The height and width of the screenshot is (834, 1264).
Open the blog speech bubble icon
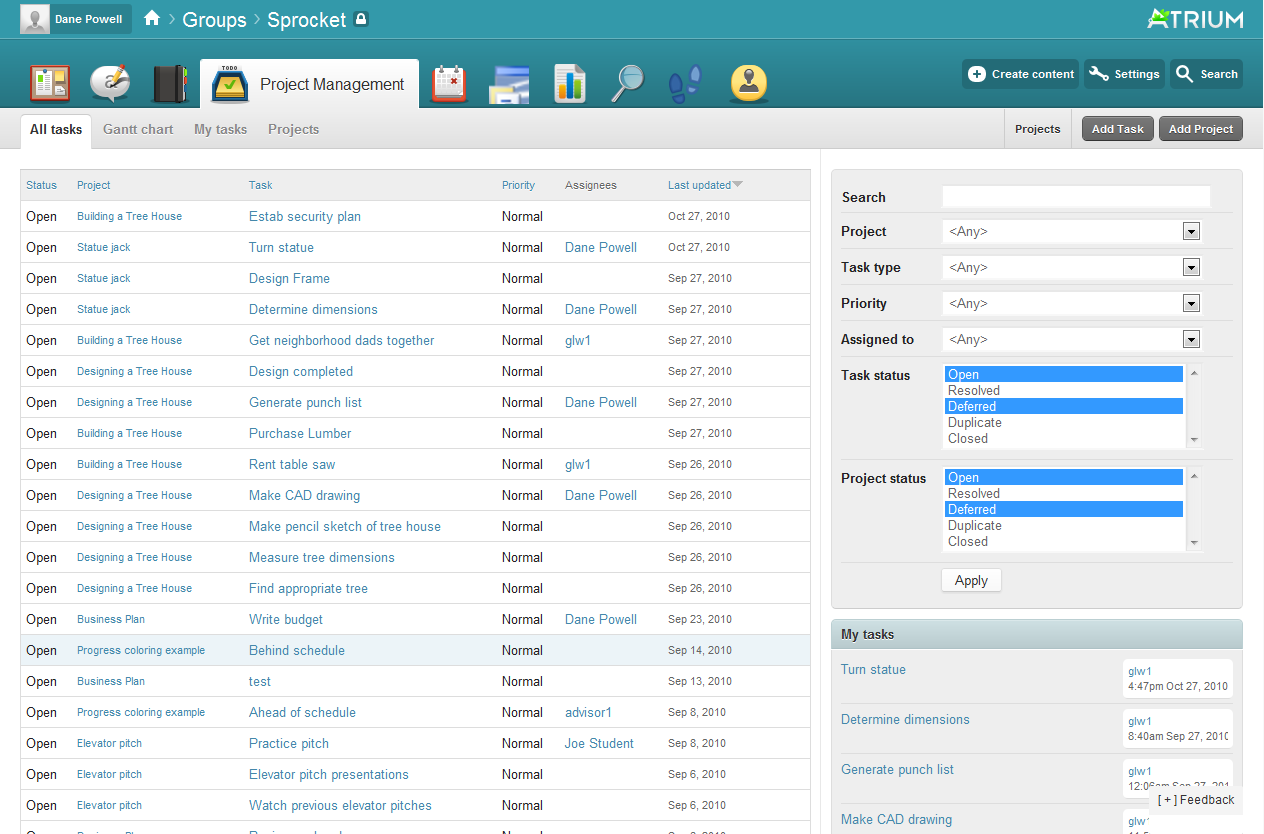tap(110, 84)
